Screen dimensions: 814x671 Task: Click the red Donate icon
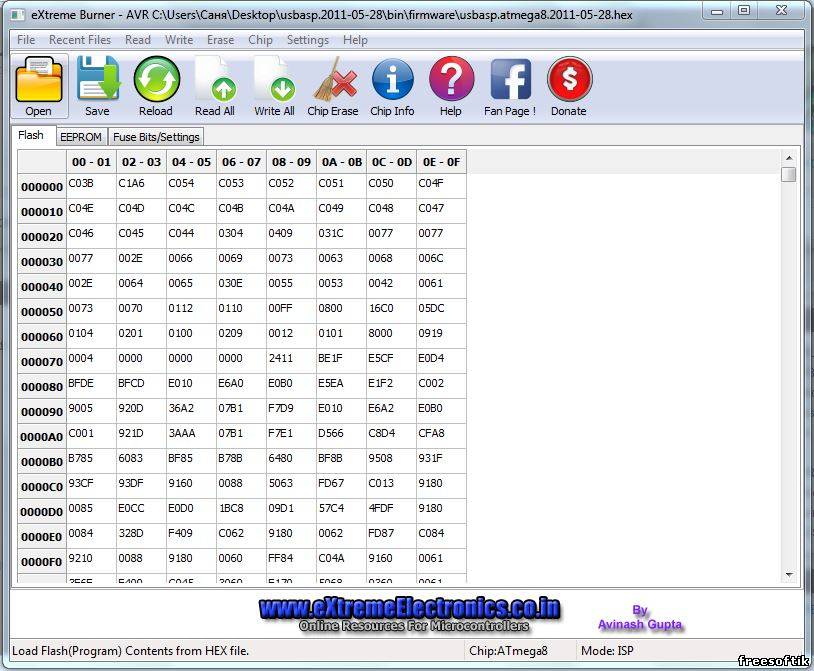[x=569, y=81]
